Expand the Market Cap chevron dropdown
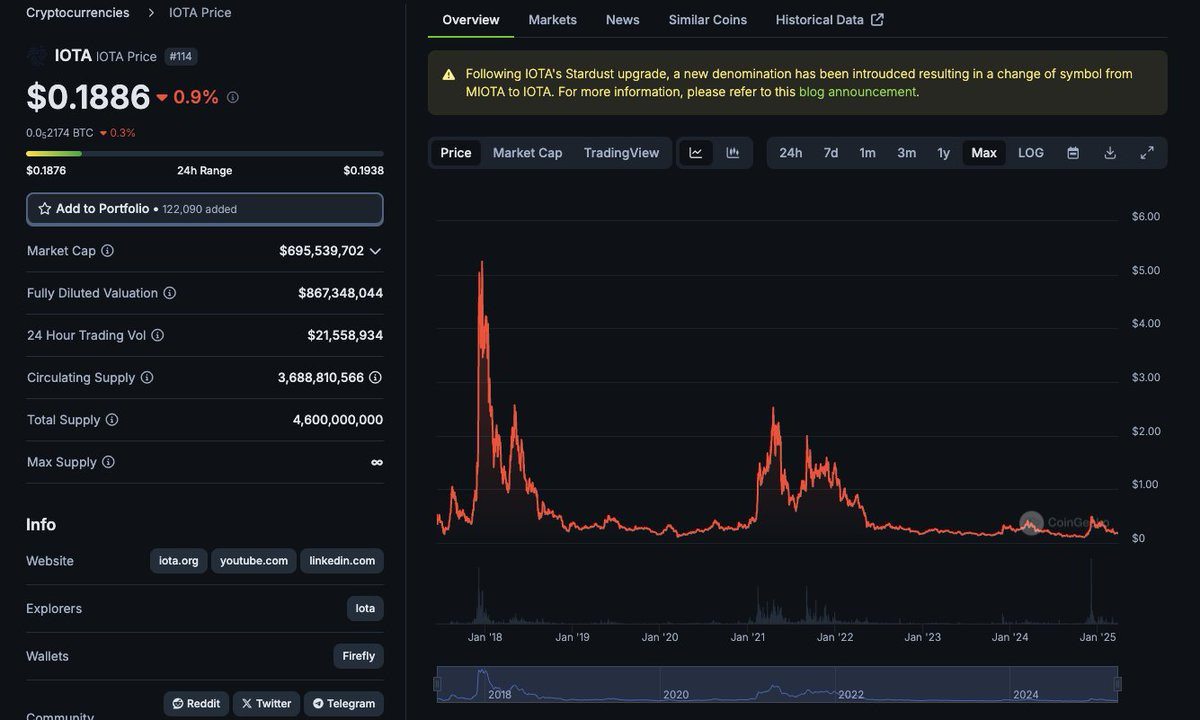 click(376, 251)
